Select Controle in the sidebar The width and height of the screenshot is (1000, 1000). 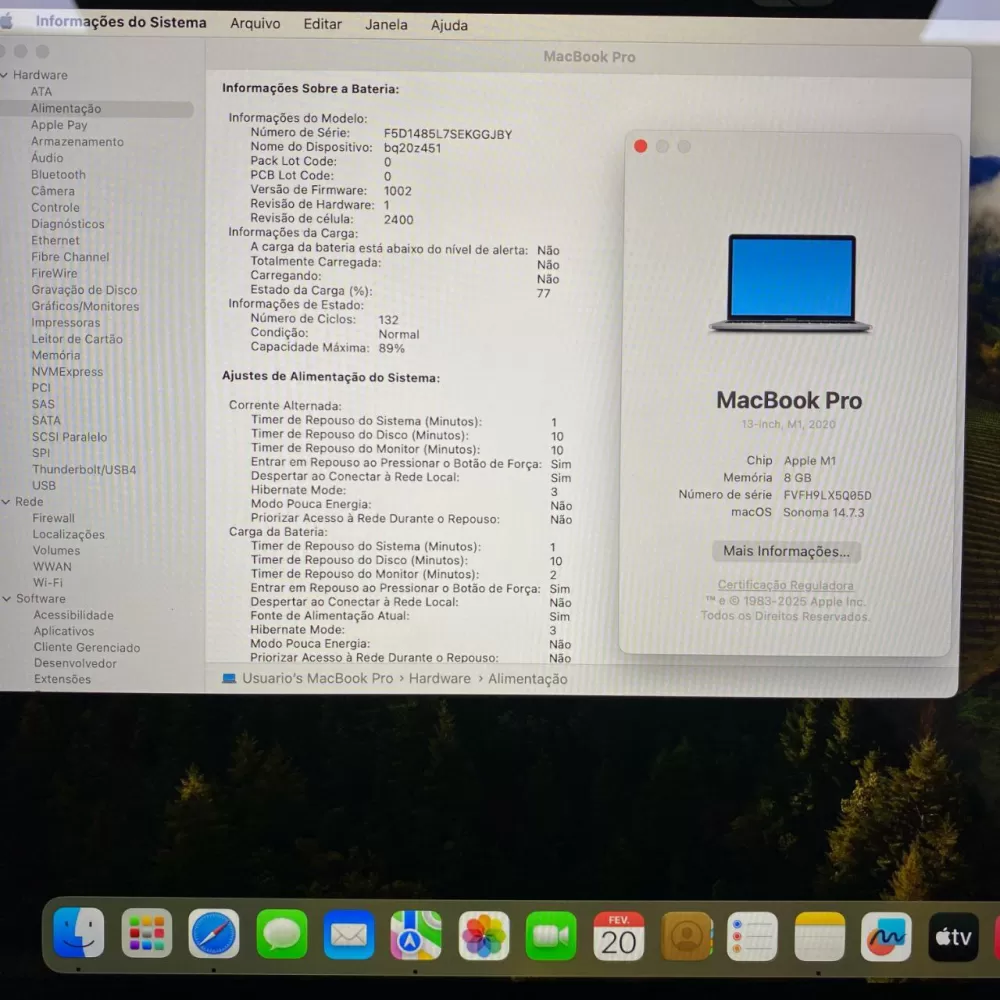point(55,207)
